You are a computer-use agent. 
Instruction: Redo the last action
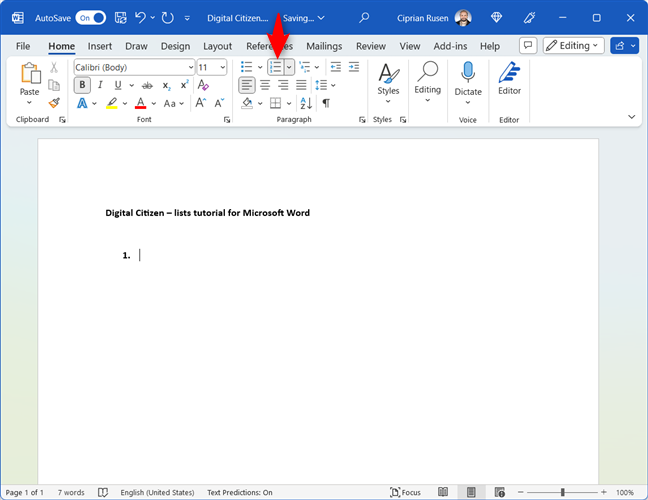coord(167,18)
